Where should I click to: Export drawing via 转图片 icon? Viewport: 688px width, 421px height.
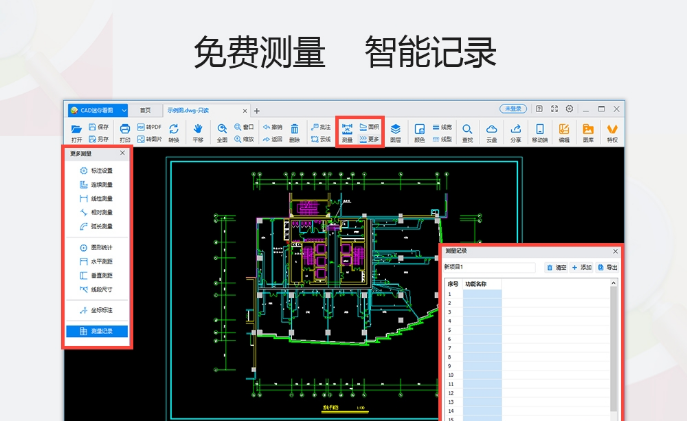149,139
